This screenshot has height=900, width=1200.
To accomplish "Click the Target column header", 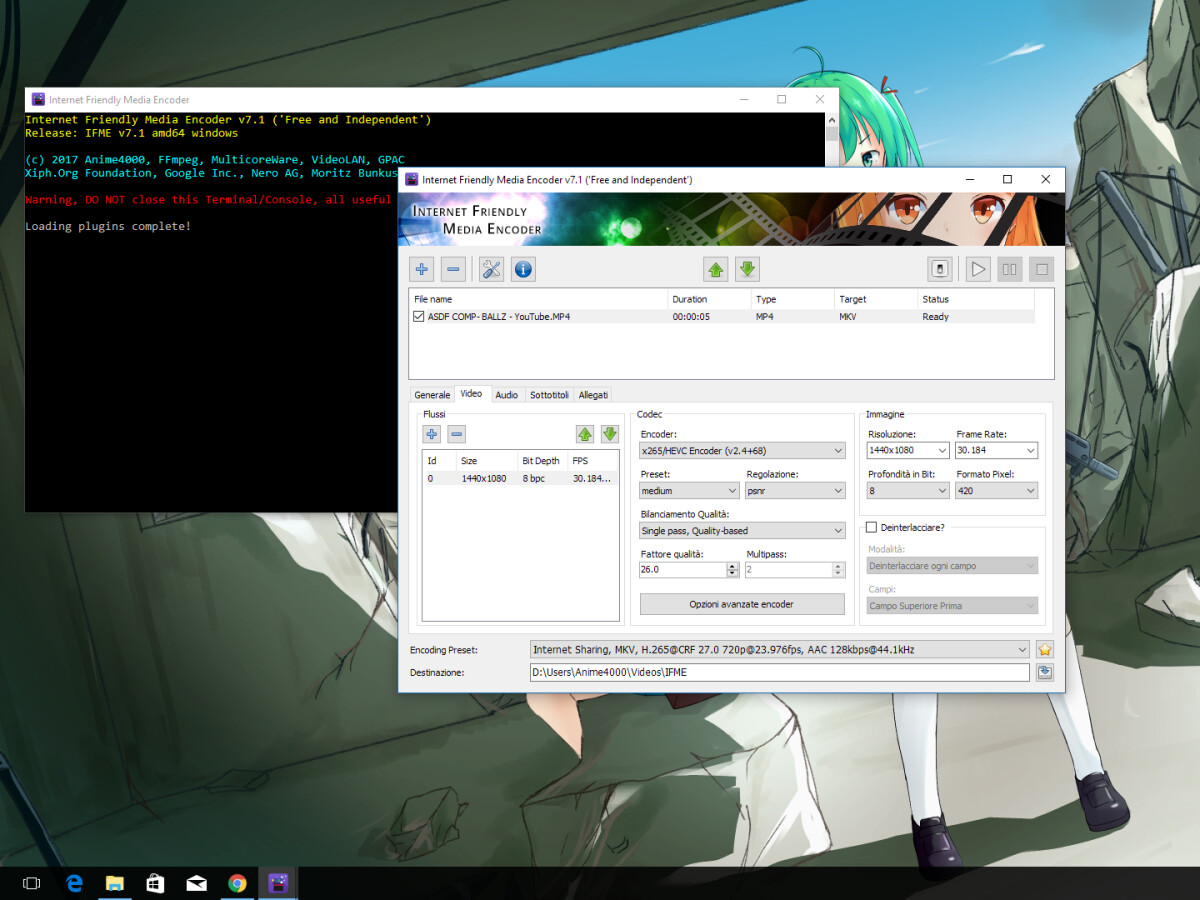I will pos(876,299).
